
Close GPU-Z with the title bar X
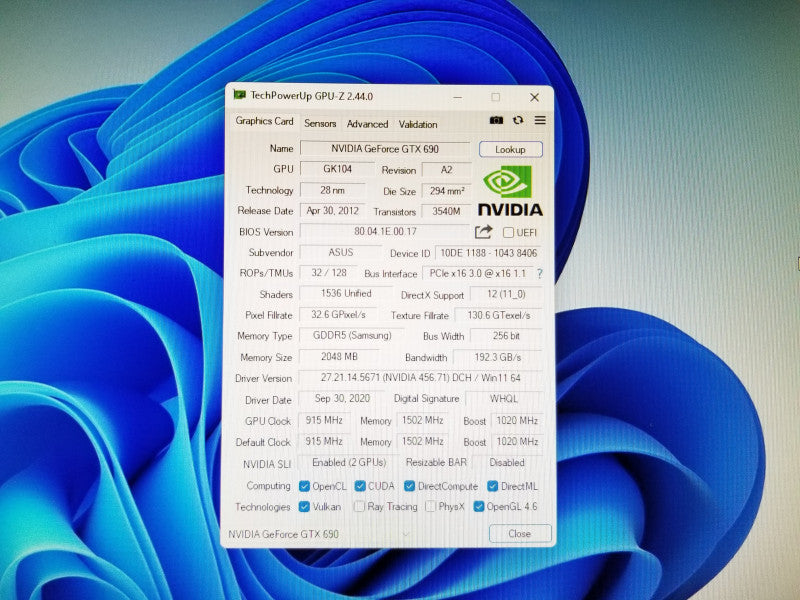click(x=534, y=97)
